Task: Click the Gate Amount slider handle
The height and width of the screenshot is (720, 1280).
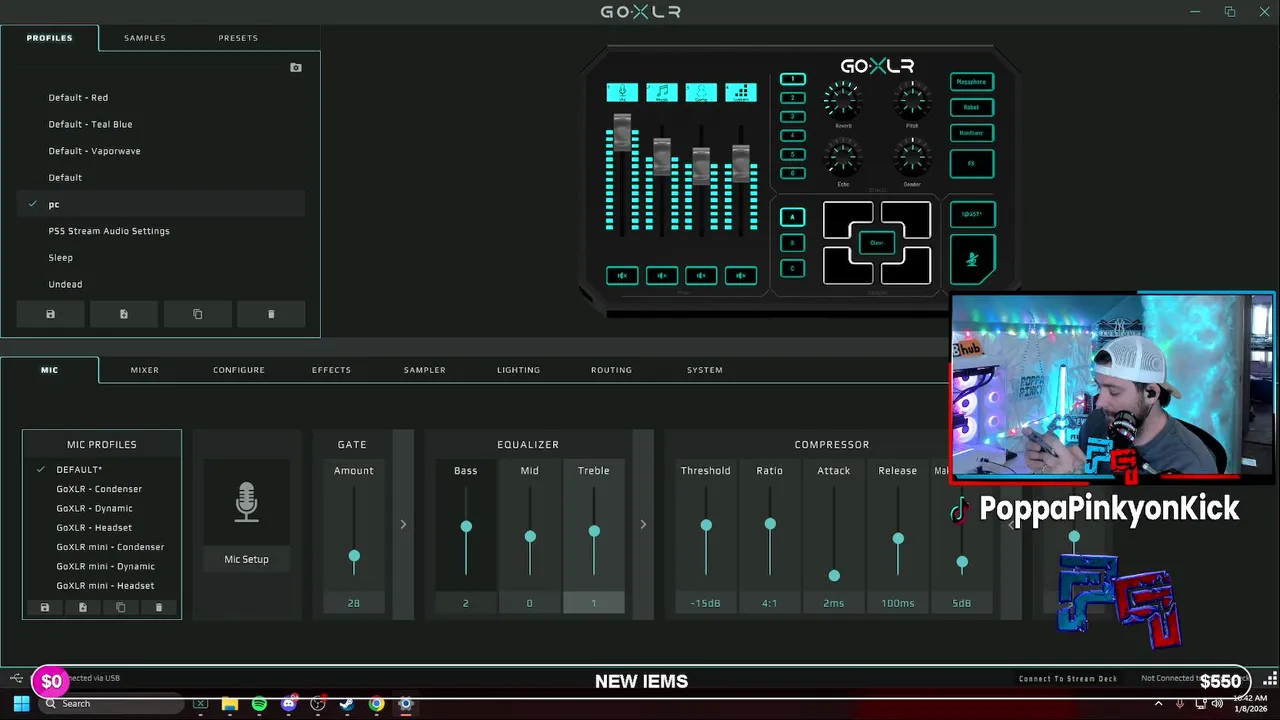Action: coord(354,556)
